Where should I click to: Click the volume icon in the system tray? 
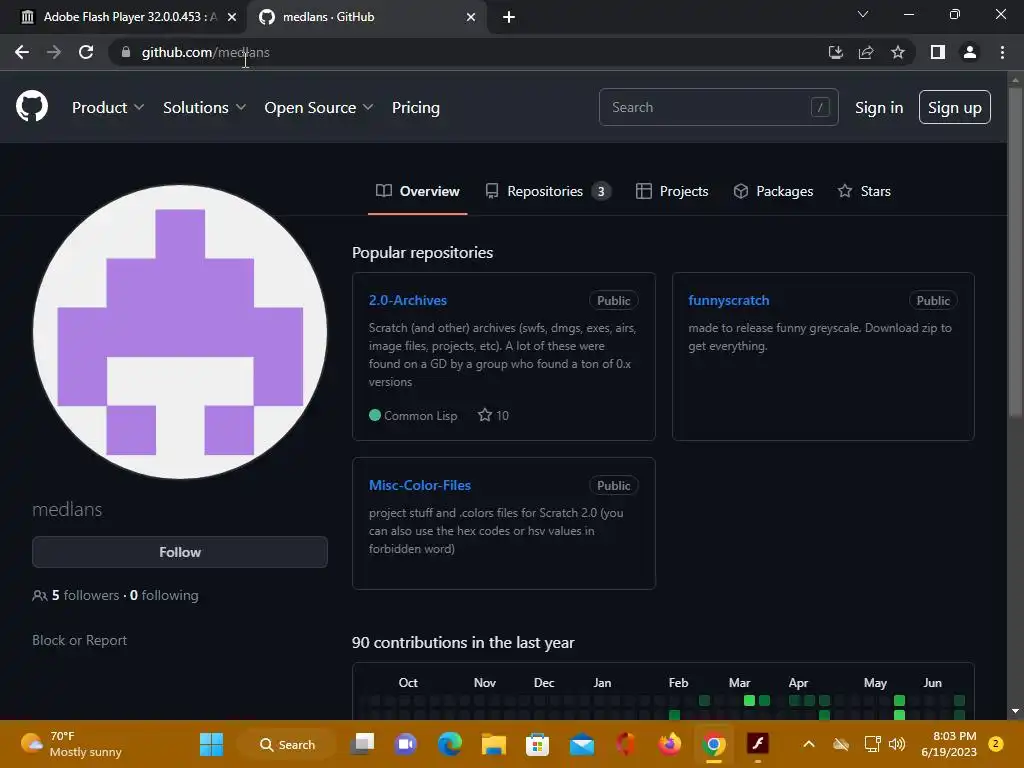(897, 744)
